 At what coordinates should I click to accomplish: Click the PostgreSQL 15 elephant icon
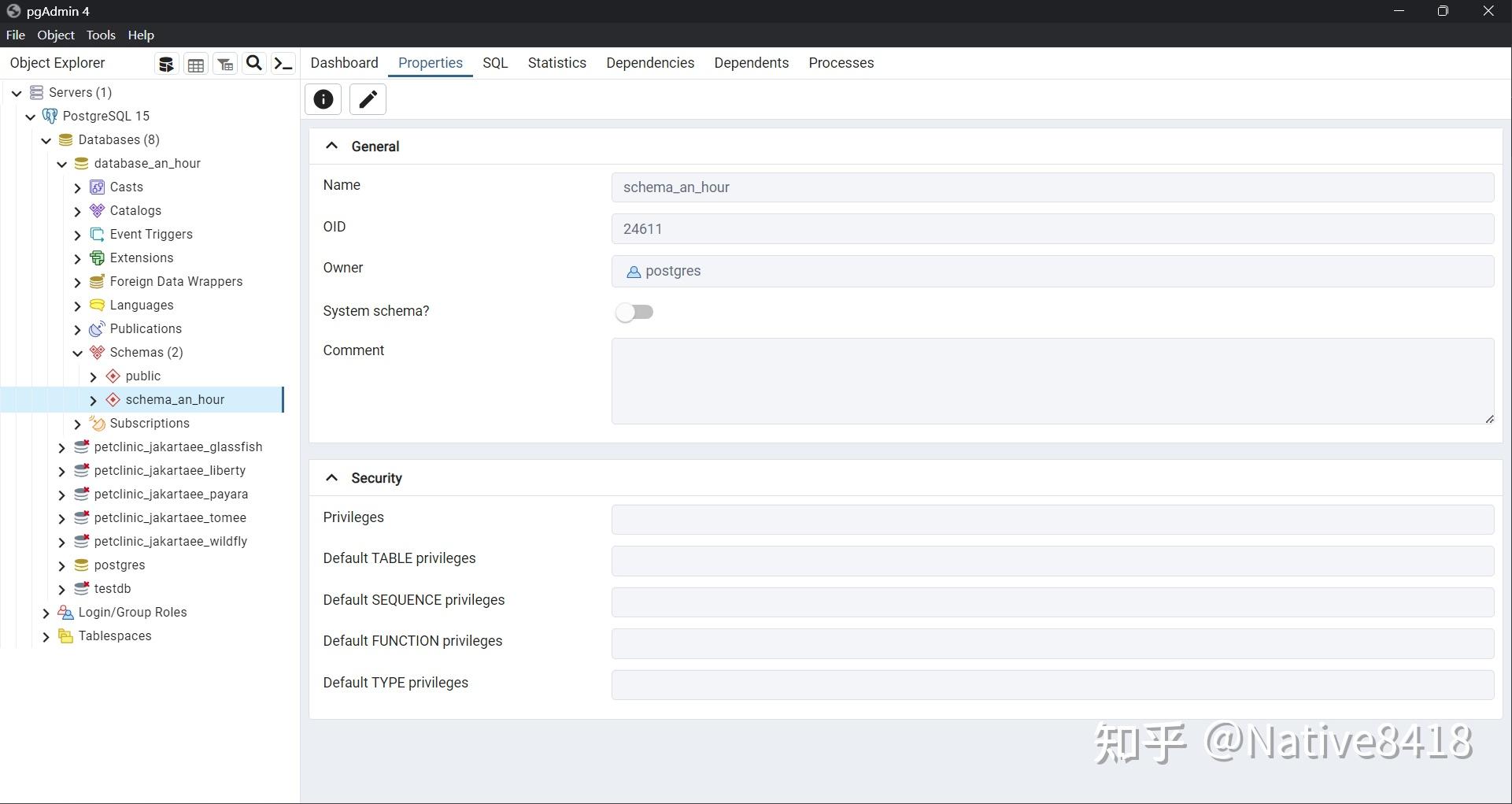(x=50, y=116)
